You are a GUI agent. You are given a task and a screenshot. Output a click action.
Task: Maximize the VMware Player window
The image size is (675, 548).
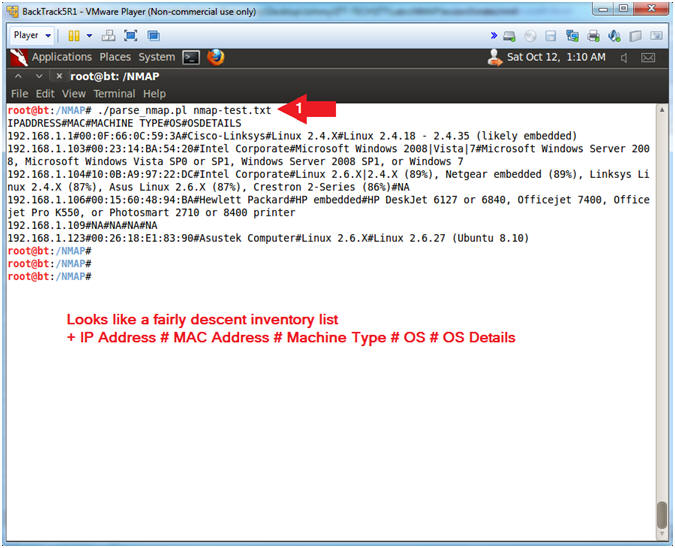pyautogui.click(x=623, y=9)
